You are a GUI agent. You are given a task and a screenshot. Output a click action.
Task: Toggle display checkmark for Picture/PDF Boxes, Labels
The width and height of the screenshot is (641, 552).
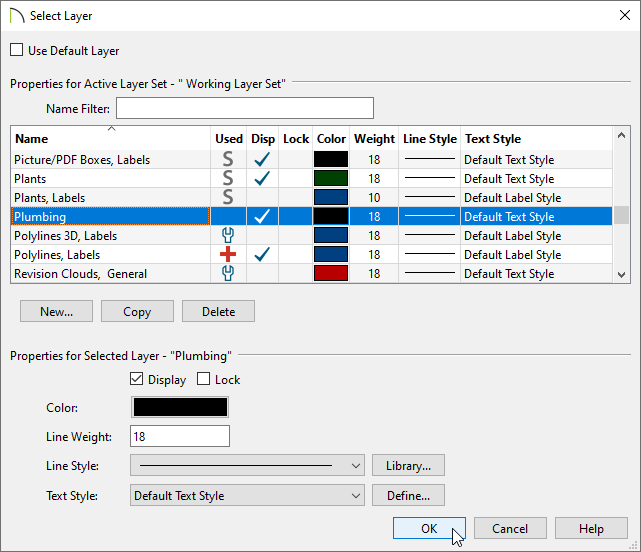262,159
